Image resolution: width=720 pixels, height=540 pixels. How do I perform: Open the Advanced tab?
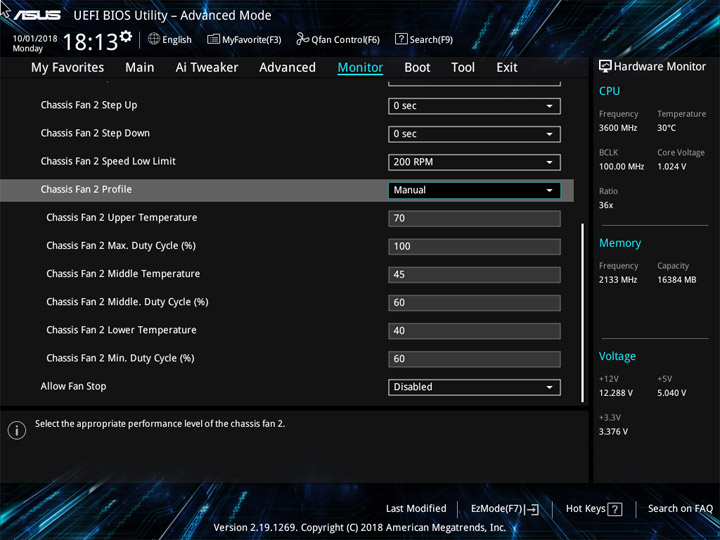point(287,68)
